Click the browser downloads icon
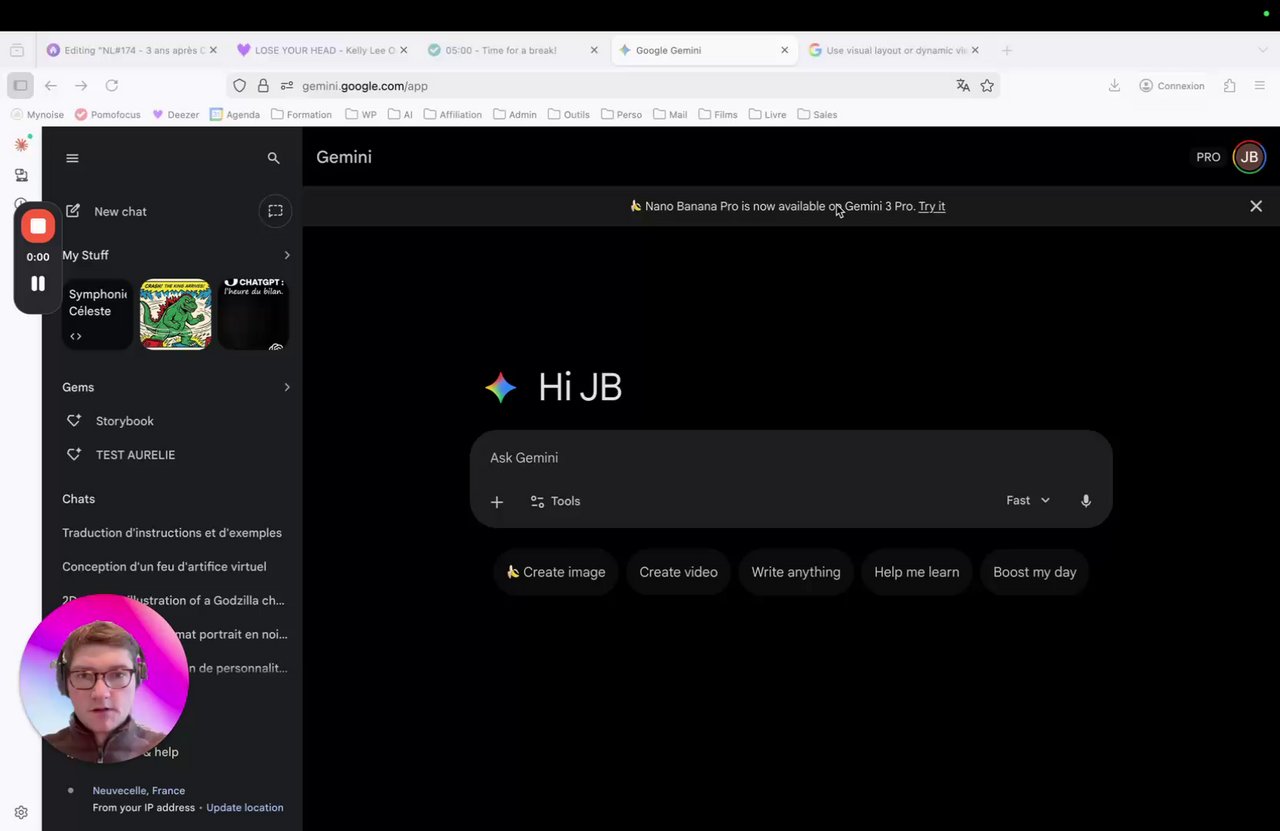The image size is (1280, 831). click(1114, 86)
